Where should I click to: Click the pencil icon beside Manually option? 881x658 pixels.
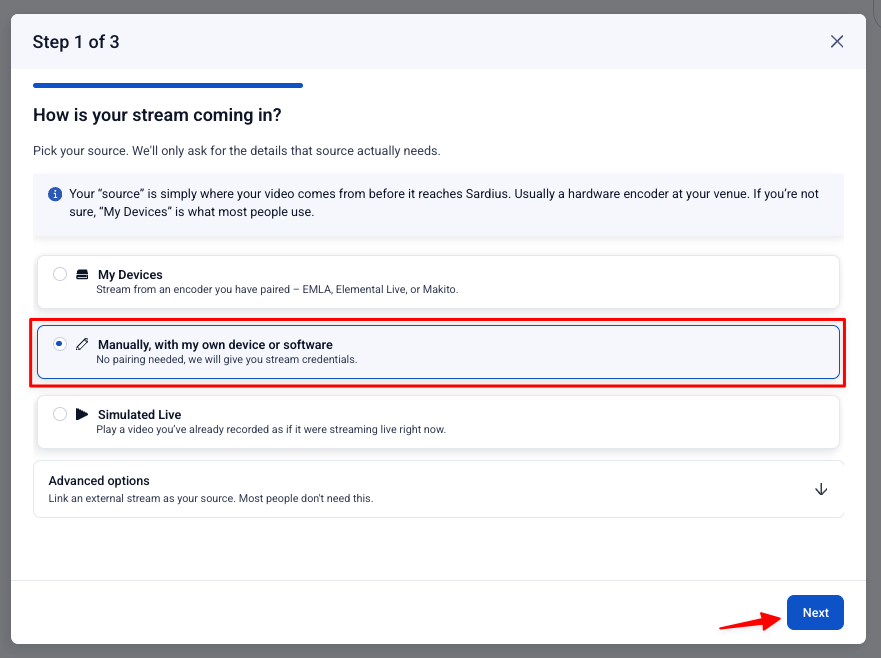point(82,344)
